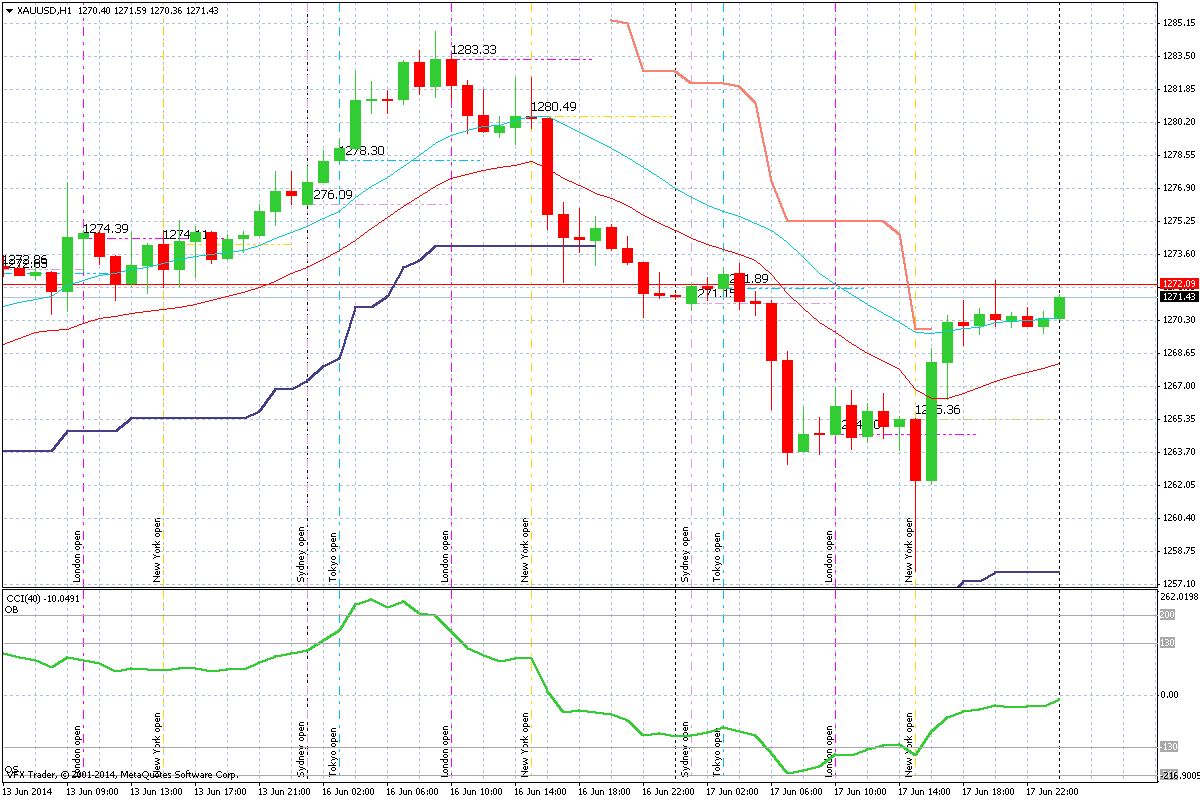The height and width of the screenshot is (800, 1200).
Task: Select the red 1272.03 price tag
Action: tap(1176, 283)
